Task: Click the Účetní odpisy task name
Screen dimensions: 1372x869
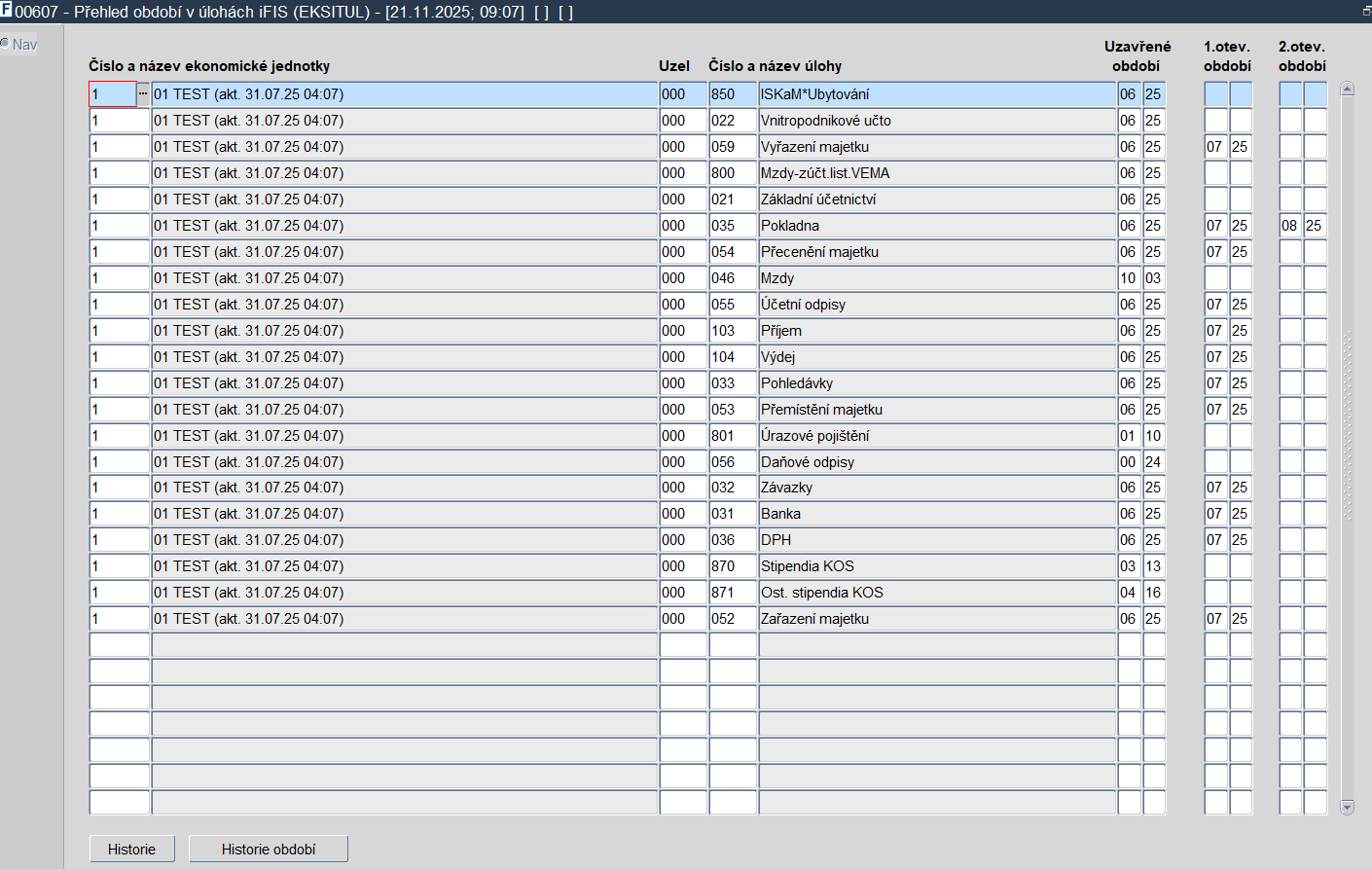Action: point(937,305)
